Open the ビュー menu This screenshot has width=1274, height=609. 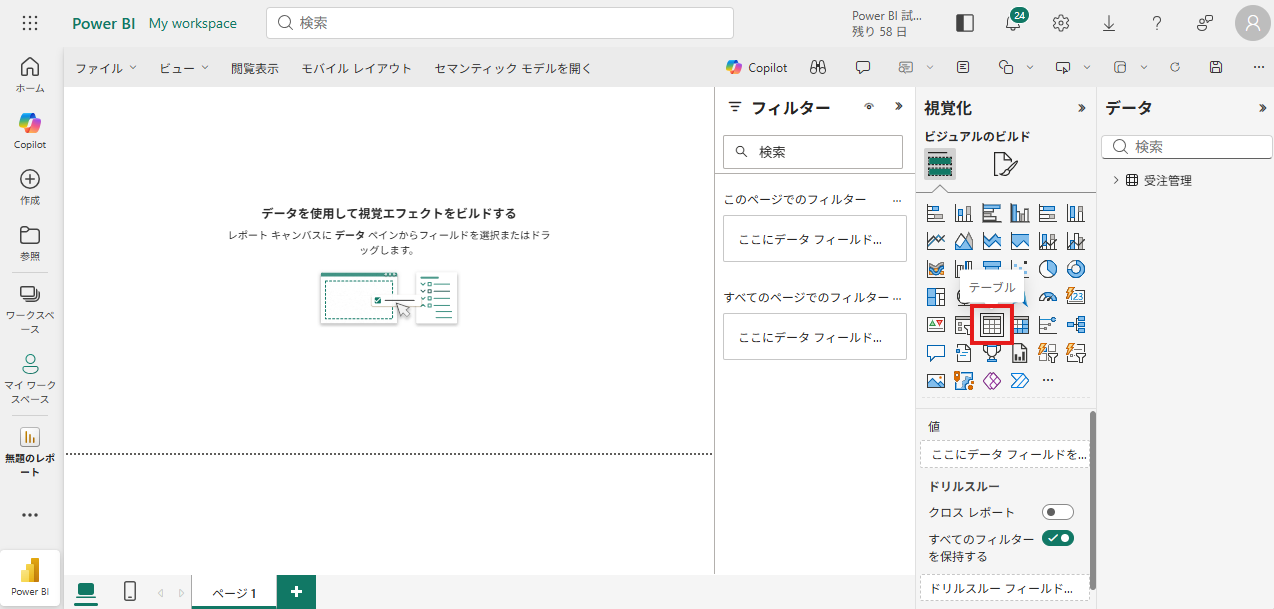click(183, 68)
